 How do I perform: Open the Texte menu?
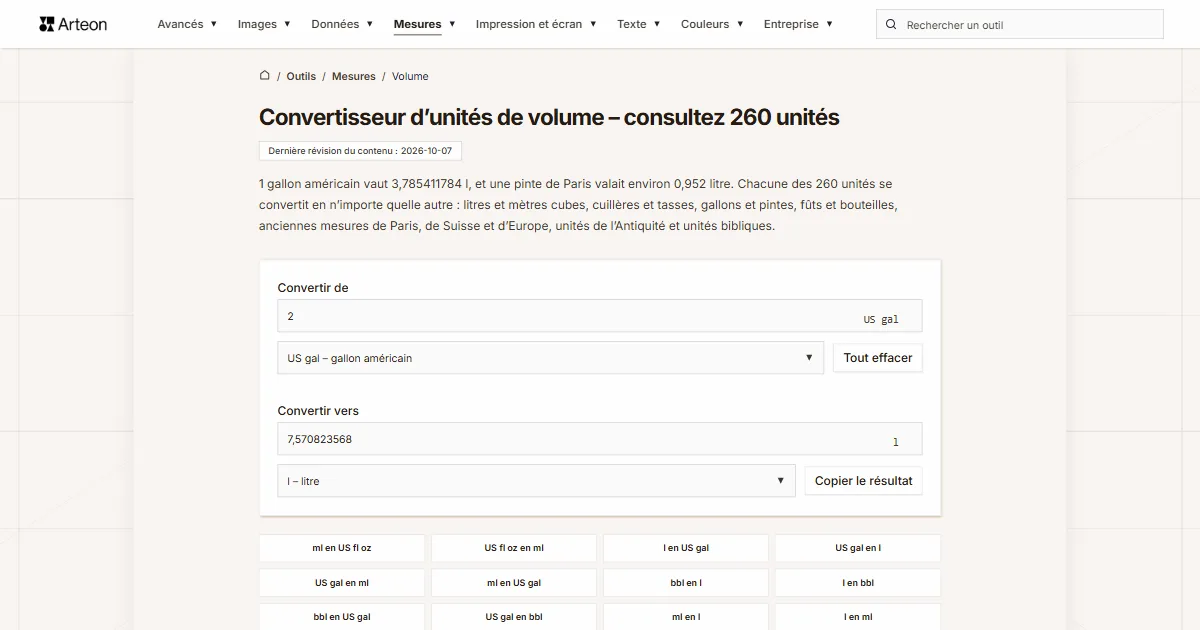click(x=638, y=24)
